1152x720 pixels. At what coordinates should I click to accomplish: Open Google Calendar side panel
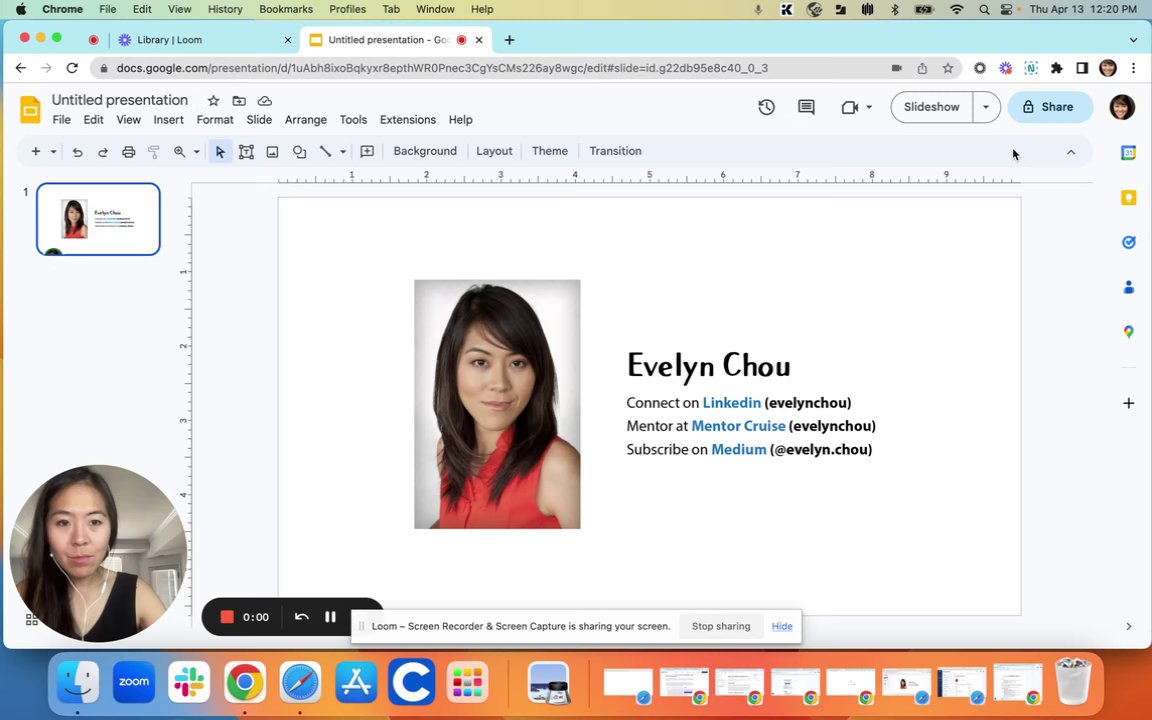tap(1128, 153)
